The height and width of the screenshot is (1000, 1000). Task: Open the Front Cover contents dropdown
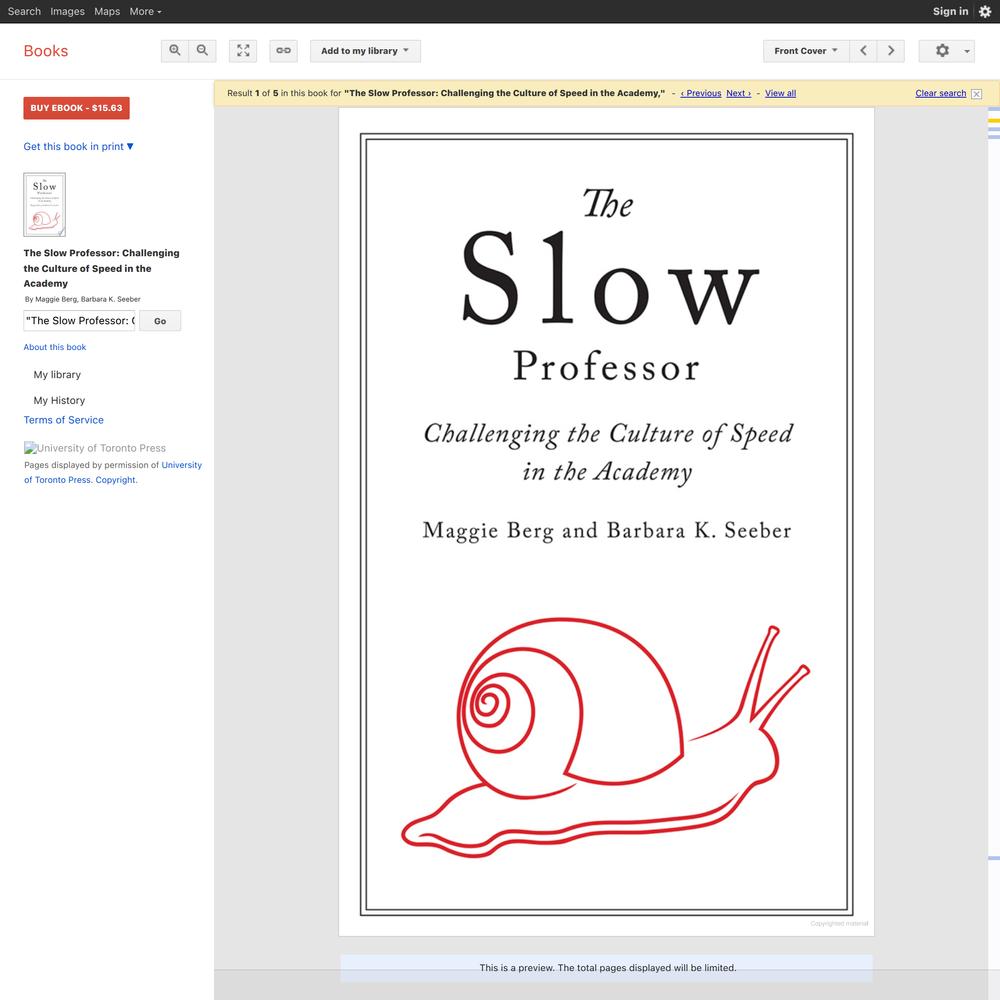click(806, 51)
